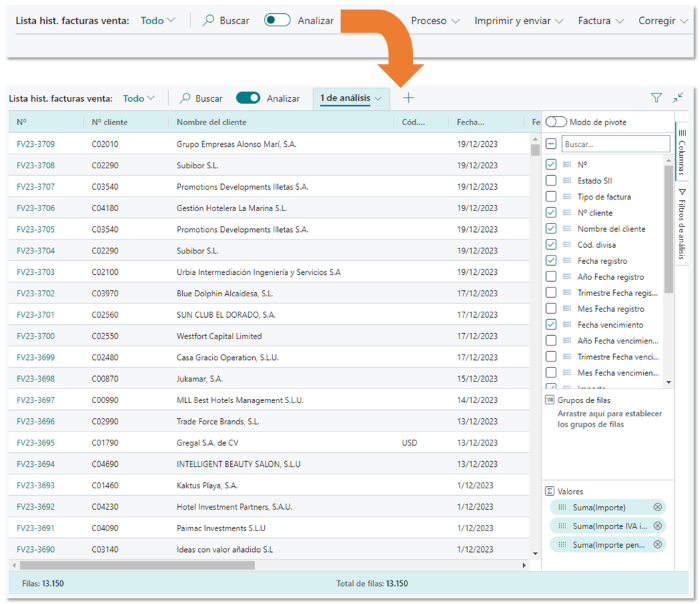Sort by the Nº column header

[x=46, y=122]
